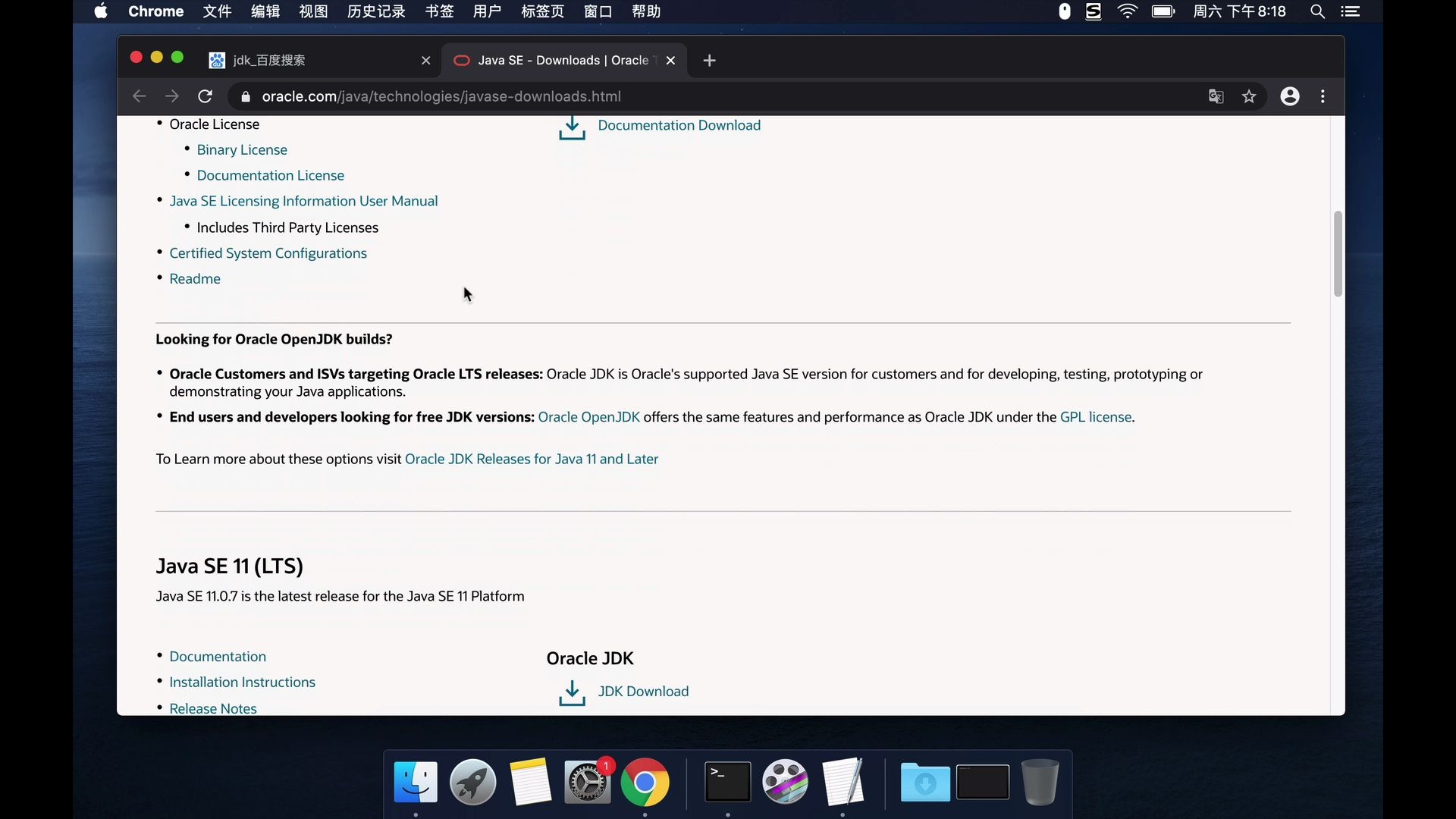Follow the Oracle OpenJDK link
This screenshot has width=1456, height=819.
pyautogui.click(x=589, y=417)
